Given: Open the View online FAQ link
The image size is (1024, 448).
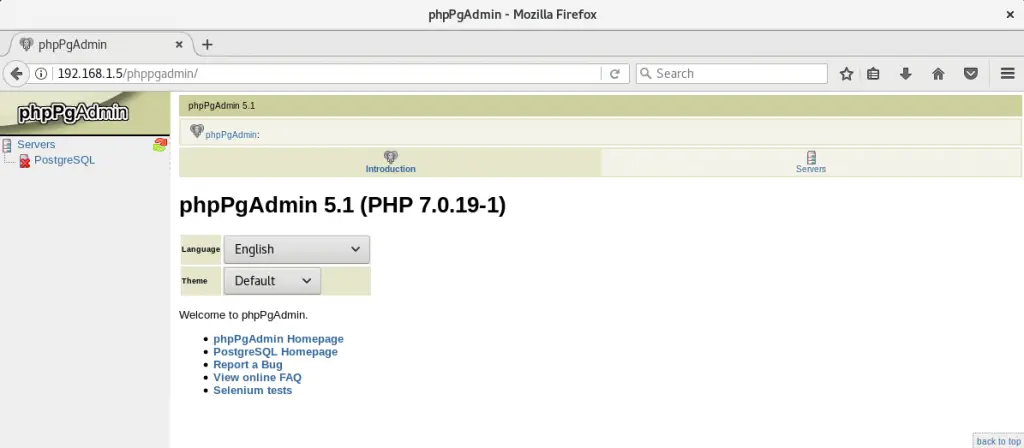Looking at the screenshot, I should click(x=257, y=377).
